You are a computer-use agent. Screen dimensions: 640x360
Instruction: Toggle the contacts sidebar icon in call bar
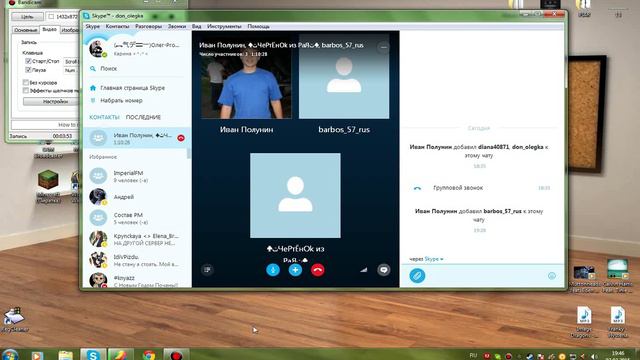point(207,269)
